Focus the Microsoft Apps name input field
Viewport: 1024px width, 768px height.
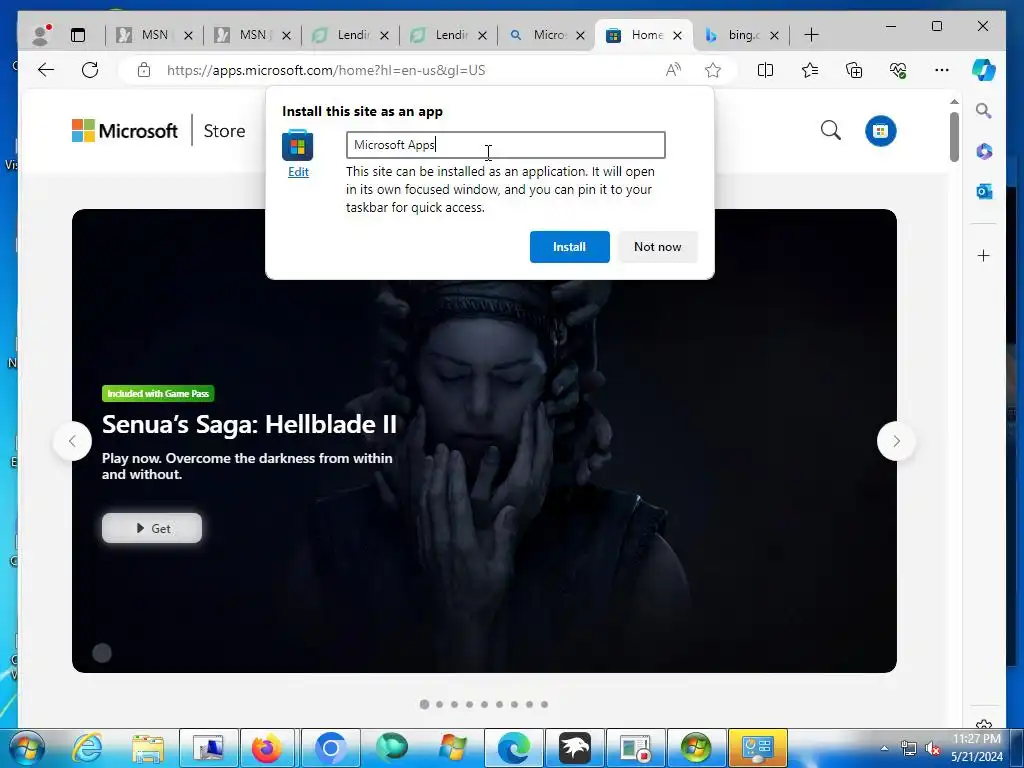(505, 145)
